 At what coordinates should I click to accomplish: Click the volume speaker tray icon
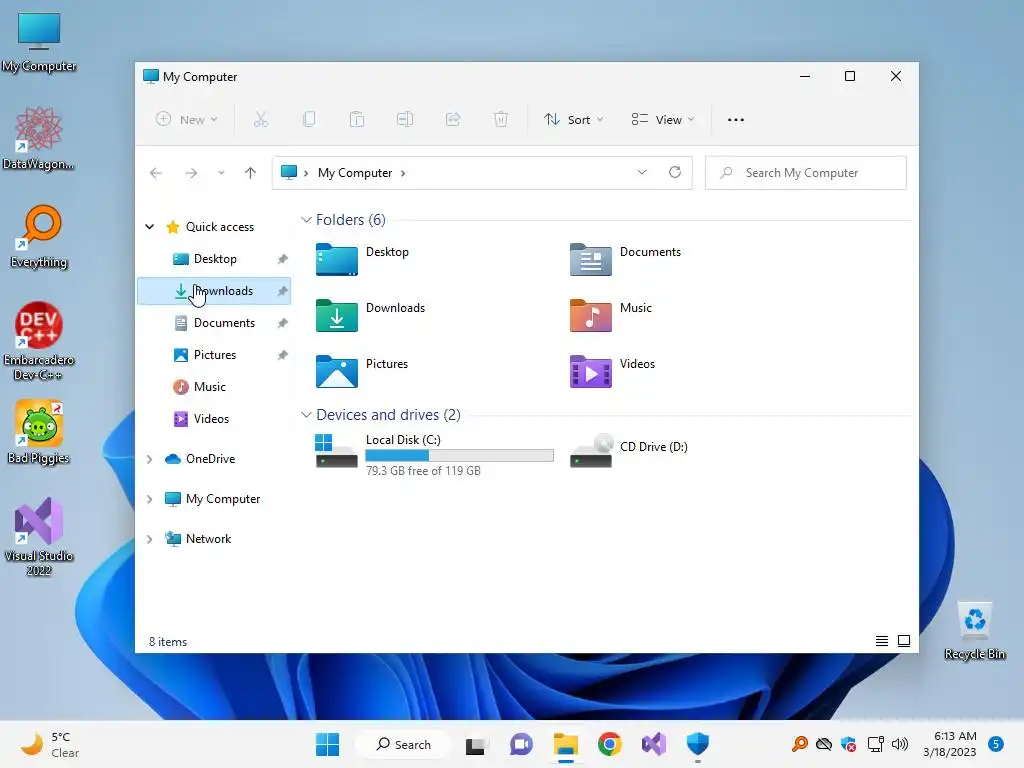pyautogui.click(x=900, y=744)
